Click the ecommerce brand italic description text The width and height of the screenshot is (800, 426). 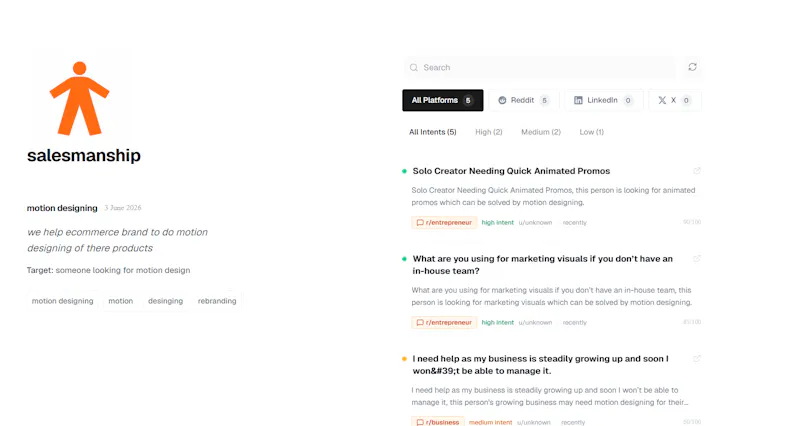click(117, 240)
